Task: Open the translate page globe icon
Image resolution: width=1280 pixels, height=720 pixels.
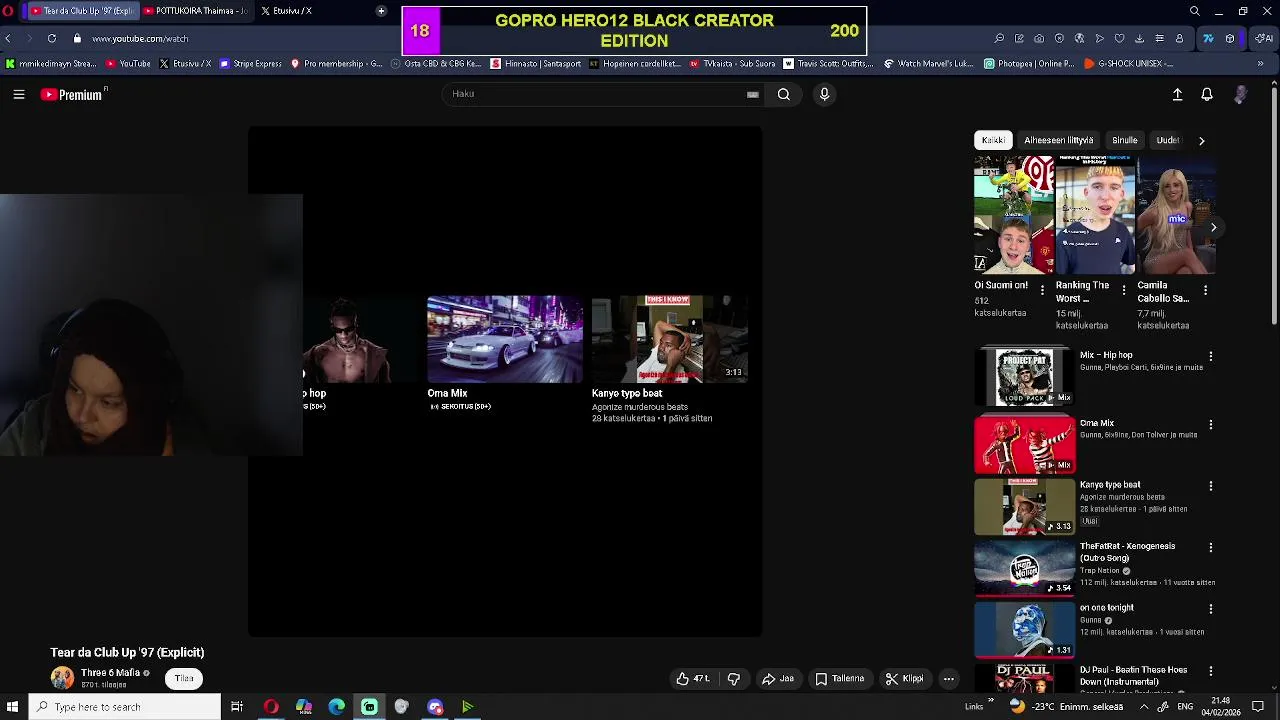Action: pos(1079,38)
